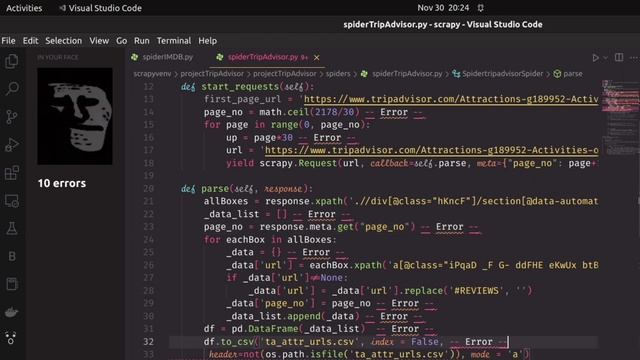Viewport: 640px width, 360px height.
Task: Click the IN YOUR FACE panel header
Action: point(58,58)
